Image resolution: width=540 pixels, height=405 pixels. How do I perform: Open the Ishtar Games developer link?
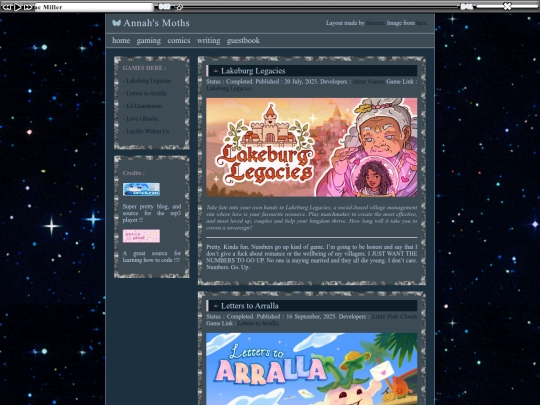pos(368,82)
